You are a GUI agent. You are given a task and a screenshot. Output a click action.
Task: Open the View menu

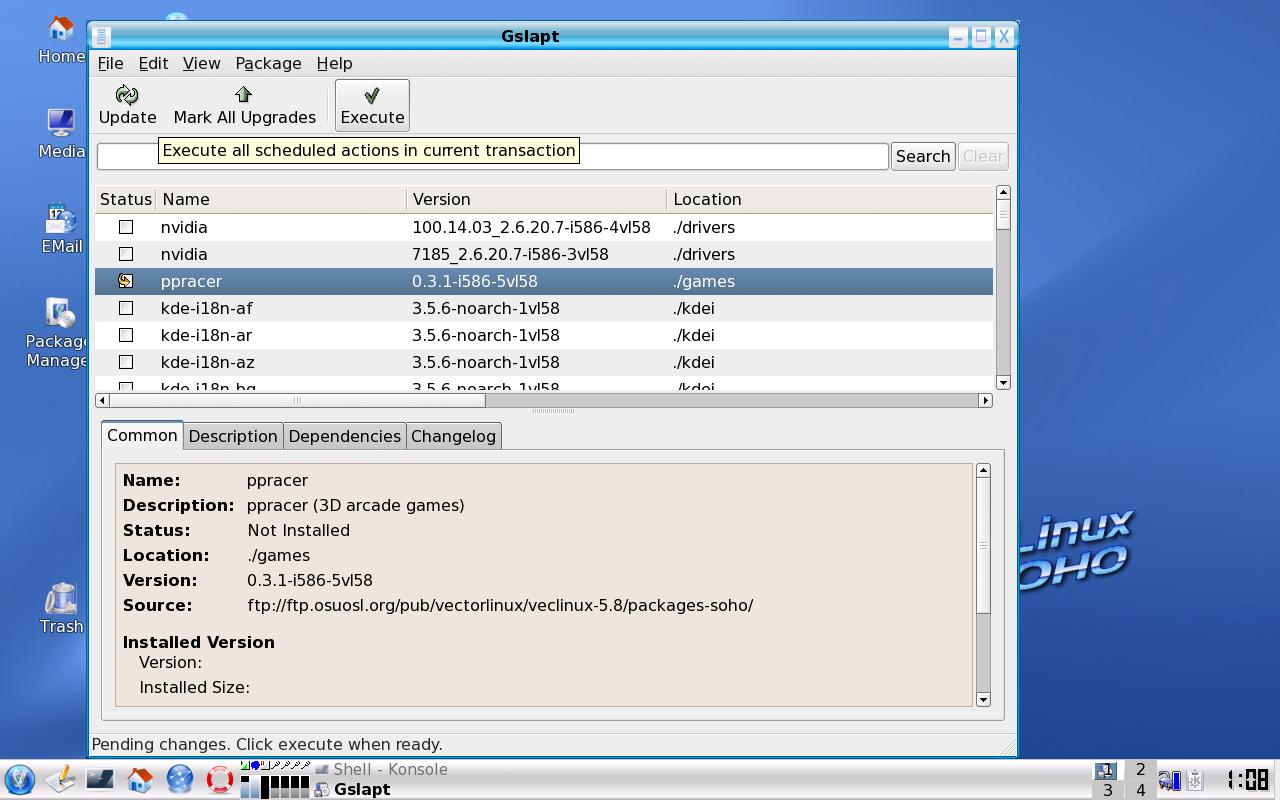click(201, 63)
